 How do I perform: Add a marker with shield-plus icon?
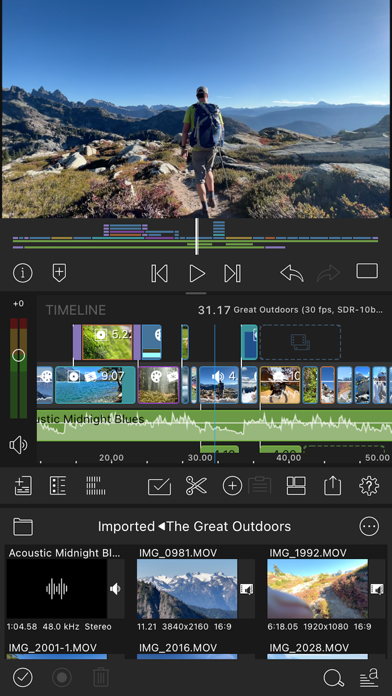pos(59,273)
